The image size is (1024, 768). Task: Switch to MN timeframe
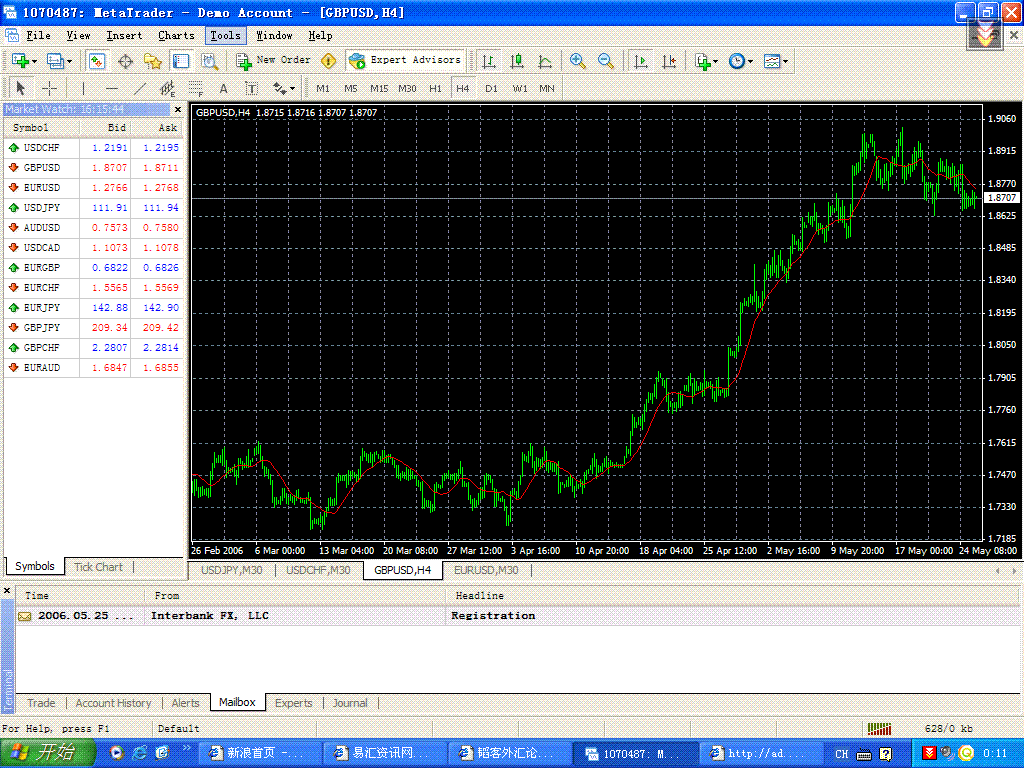pyautogui.click(x=547, y=88)
